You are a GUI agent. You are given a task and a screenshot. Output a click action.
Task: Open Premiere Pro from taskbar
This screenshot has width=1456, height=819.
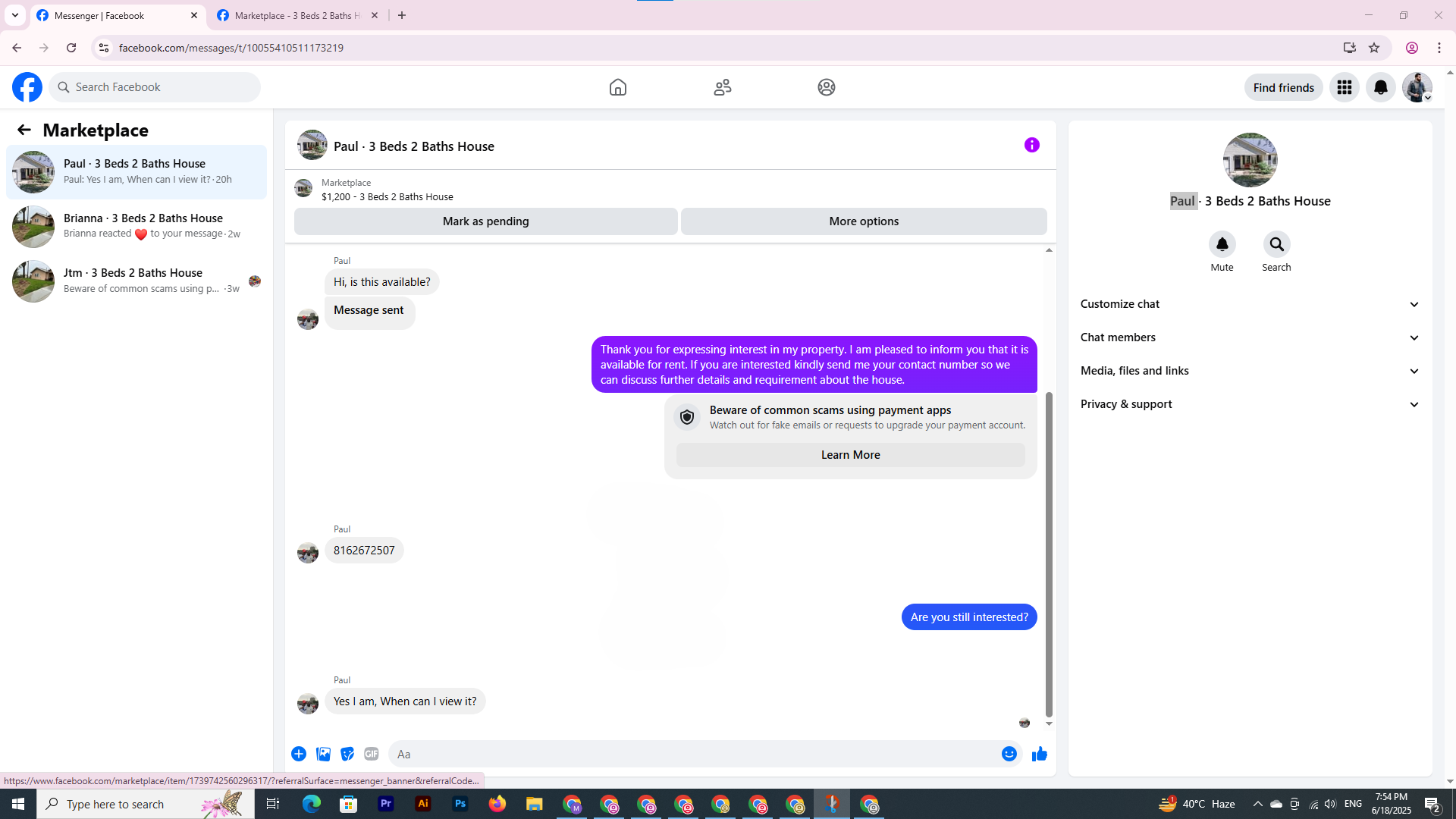[x=386, y=804]
